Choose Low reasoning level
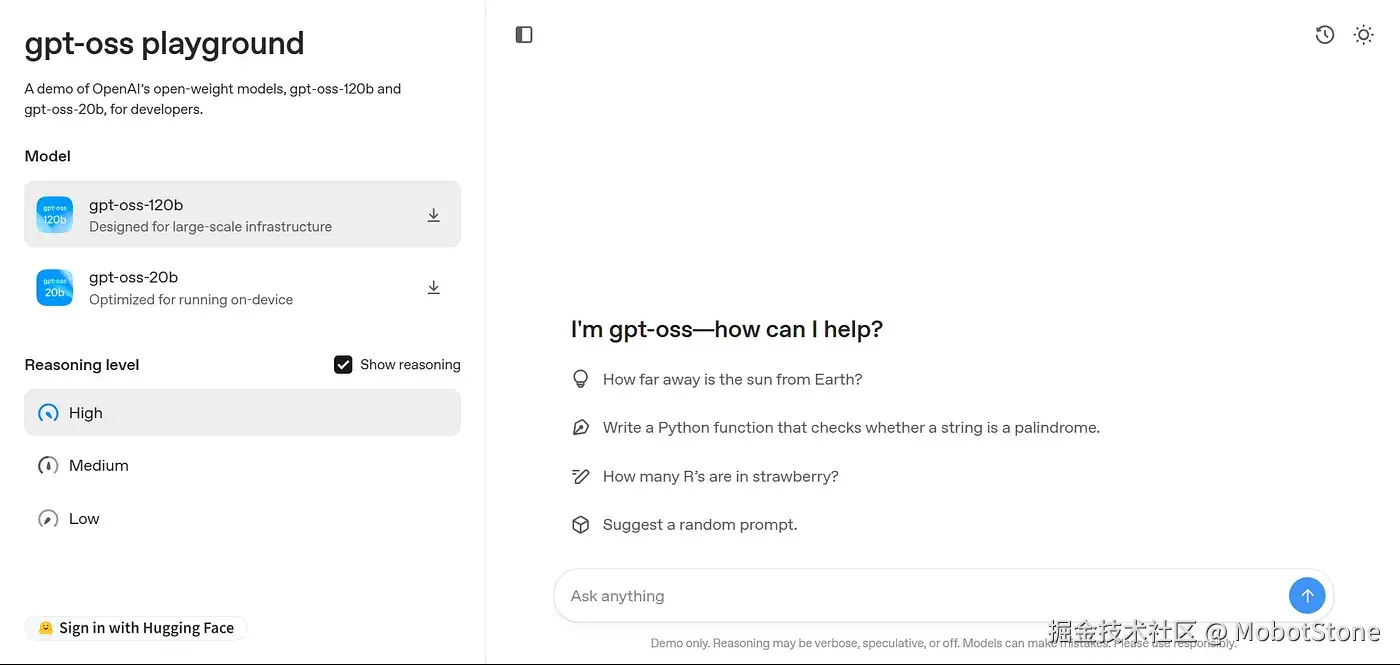1400x665 pixels. [x=84, y=519]
